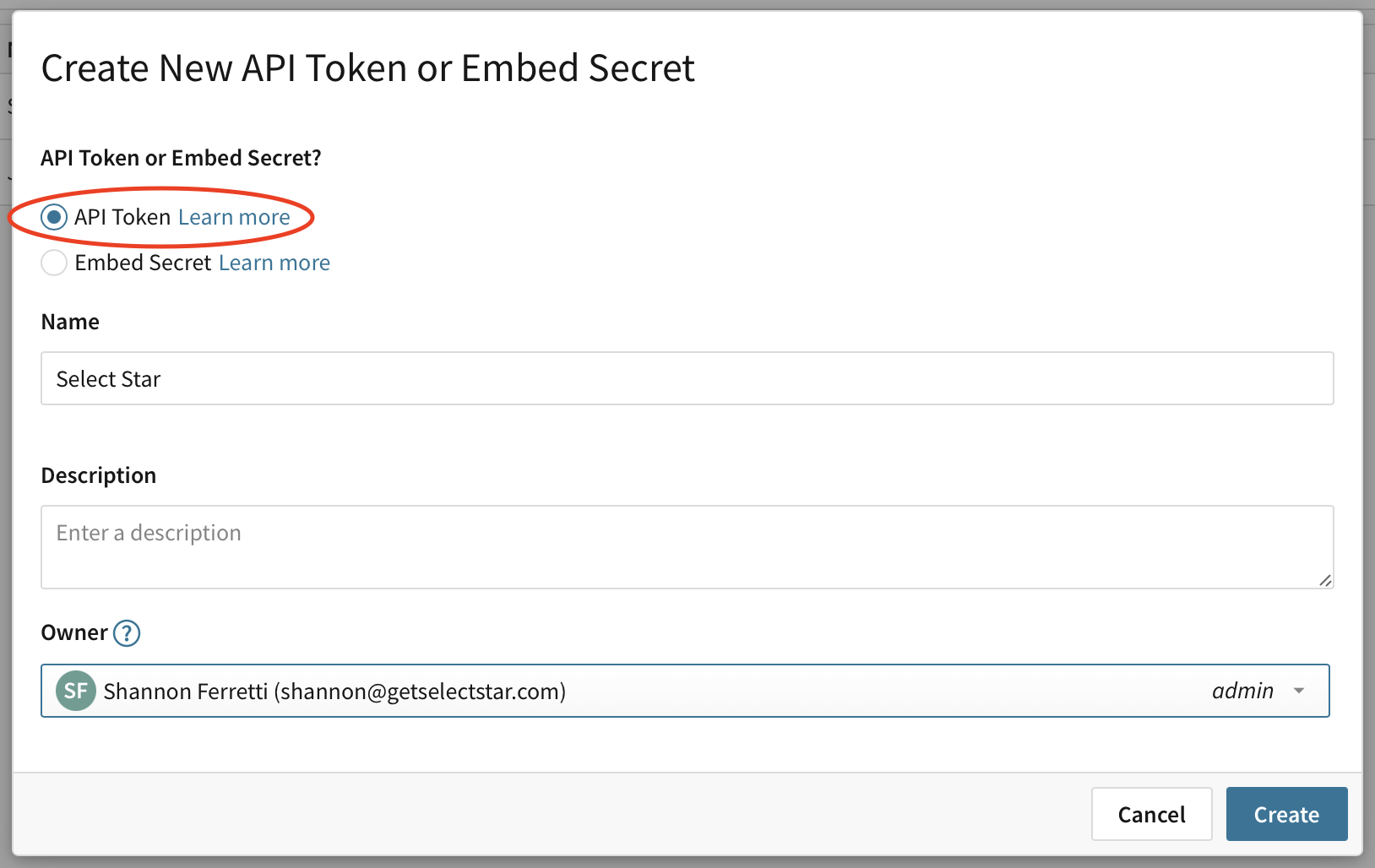Screen dimensions: 1375x868
Task: Click the SF avatar icon in Owner field
Action: (76, 691)
